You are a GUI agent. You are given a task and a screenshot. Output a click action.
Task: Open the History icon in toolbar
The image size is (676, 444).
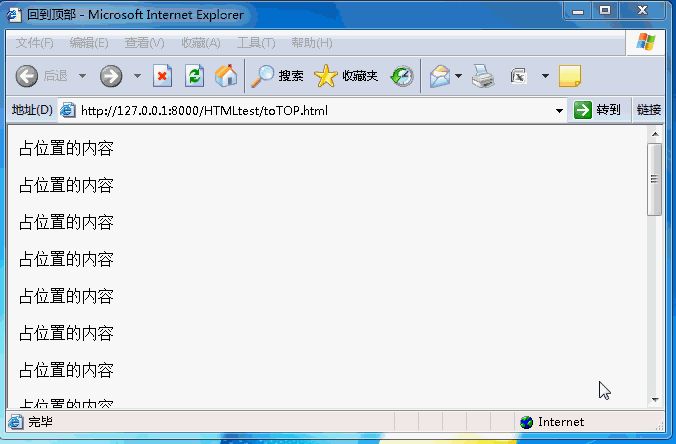402,76
